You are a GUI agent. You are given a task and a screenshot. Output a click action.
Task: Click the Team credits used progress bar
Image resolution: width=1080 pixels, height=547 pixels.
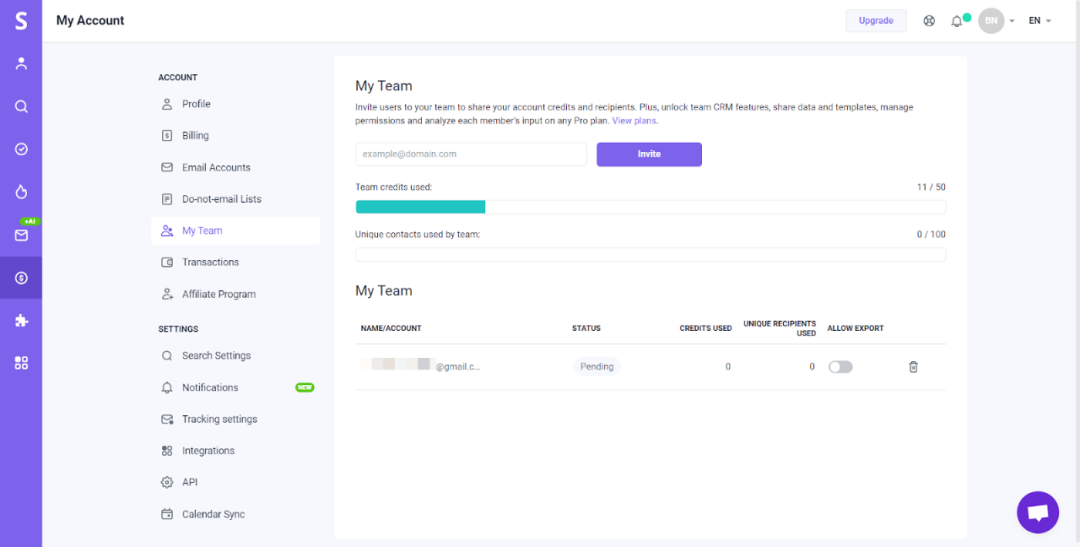(x=650, y=207)
